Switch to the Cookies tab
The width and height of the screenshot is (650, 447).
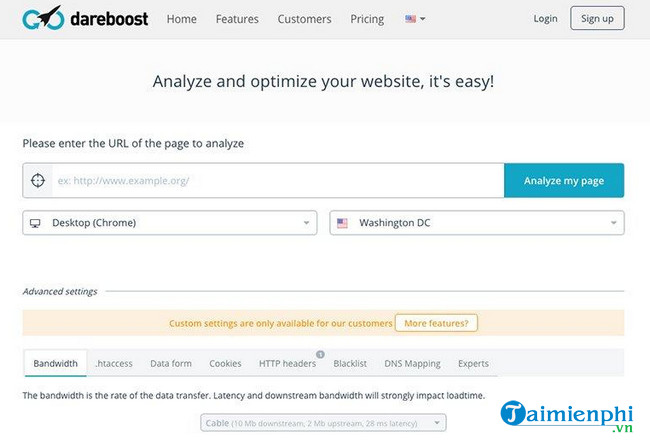click(225, 364)
